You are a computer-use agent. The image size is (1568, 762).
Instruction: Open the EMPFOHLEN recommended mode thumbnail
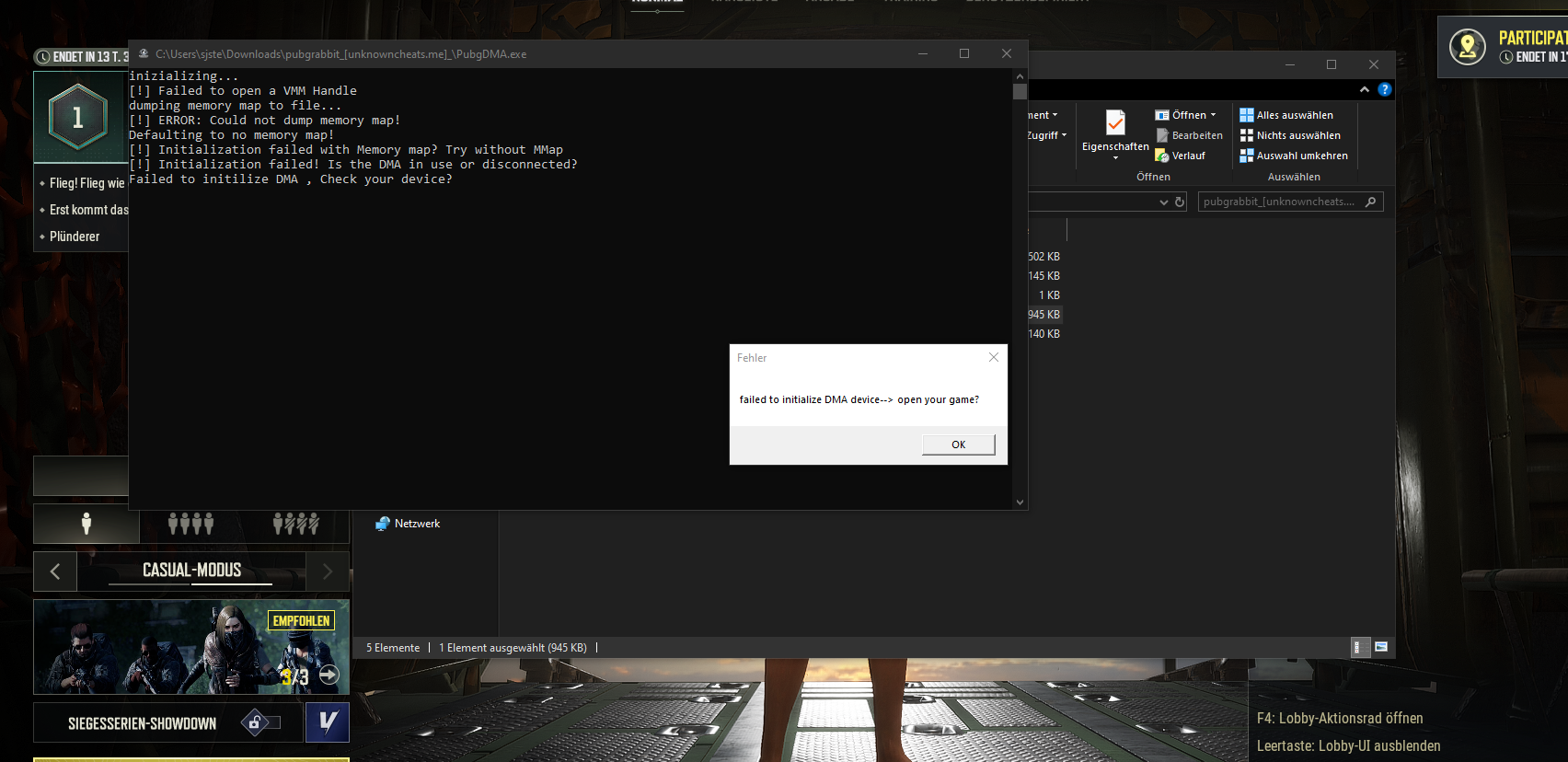click(191, 647)
